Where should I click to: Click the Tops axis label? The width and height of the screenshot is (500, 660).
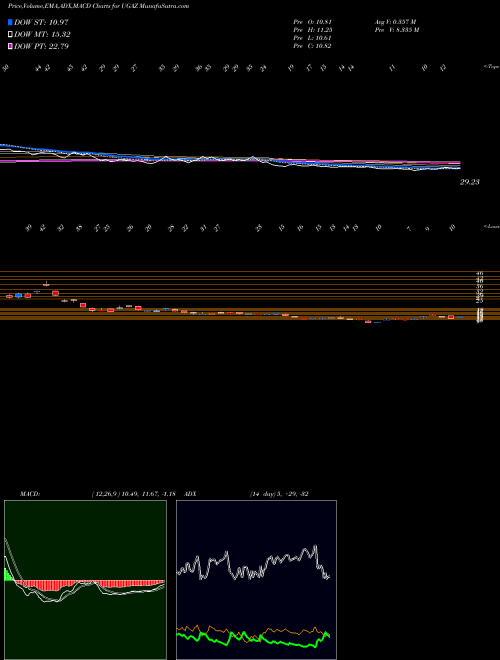coord(491,67)
